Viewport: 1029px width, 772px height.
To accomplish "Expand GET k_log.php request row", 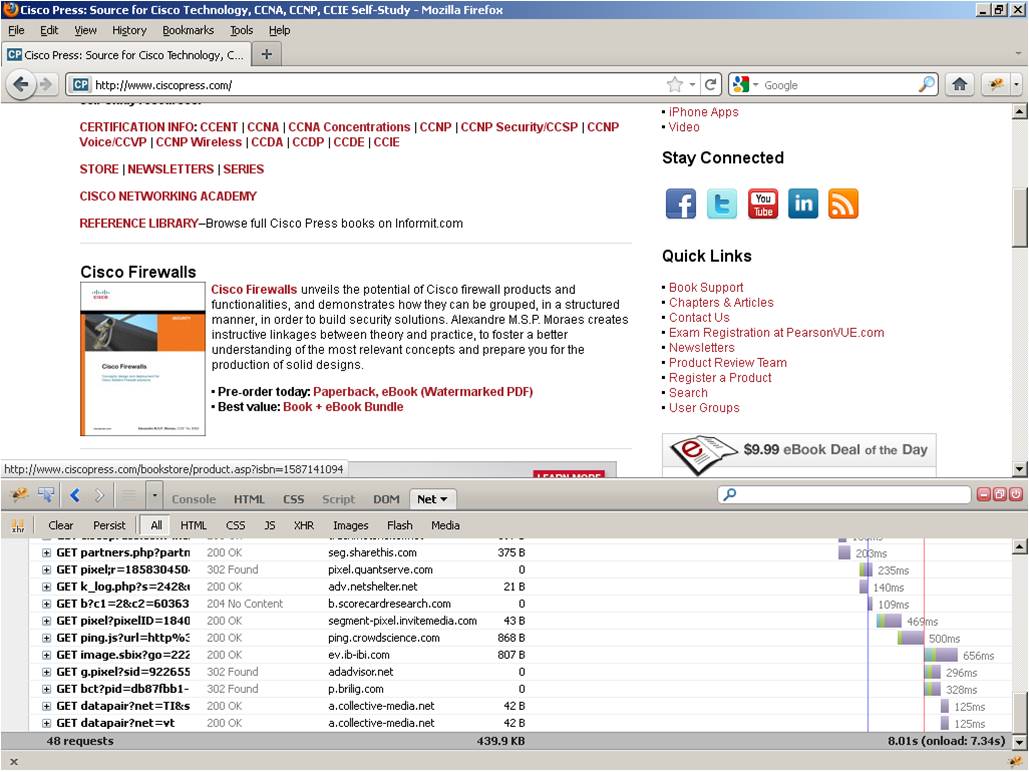I will 46,587.
